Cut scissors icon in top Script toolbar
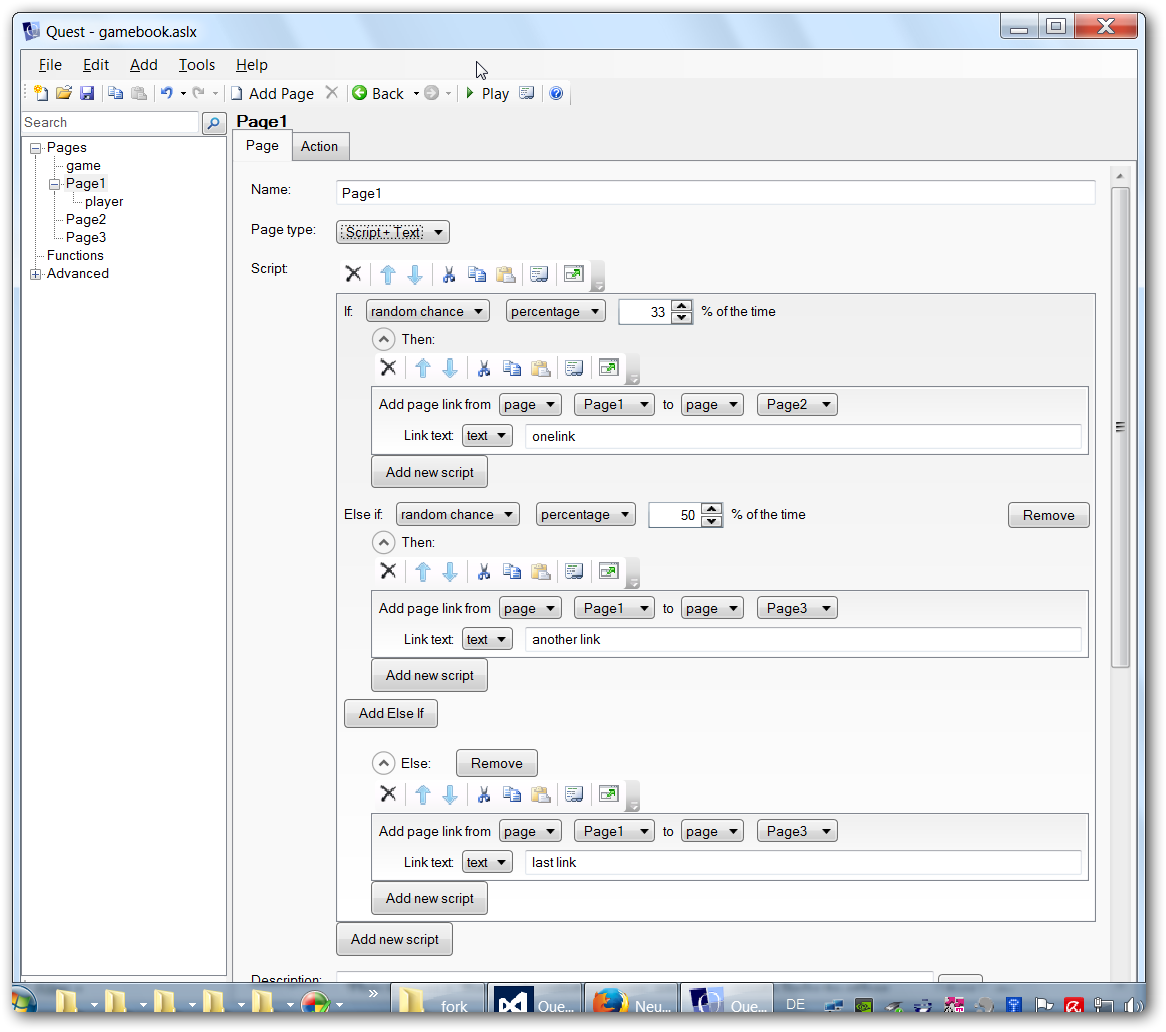Viewport: 1166px width, 1032px height. point(448,274)
